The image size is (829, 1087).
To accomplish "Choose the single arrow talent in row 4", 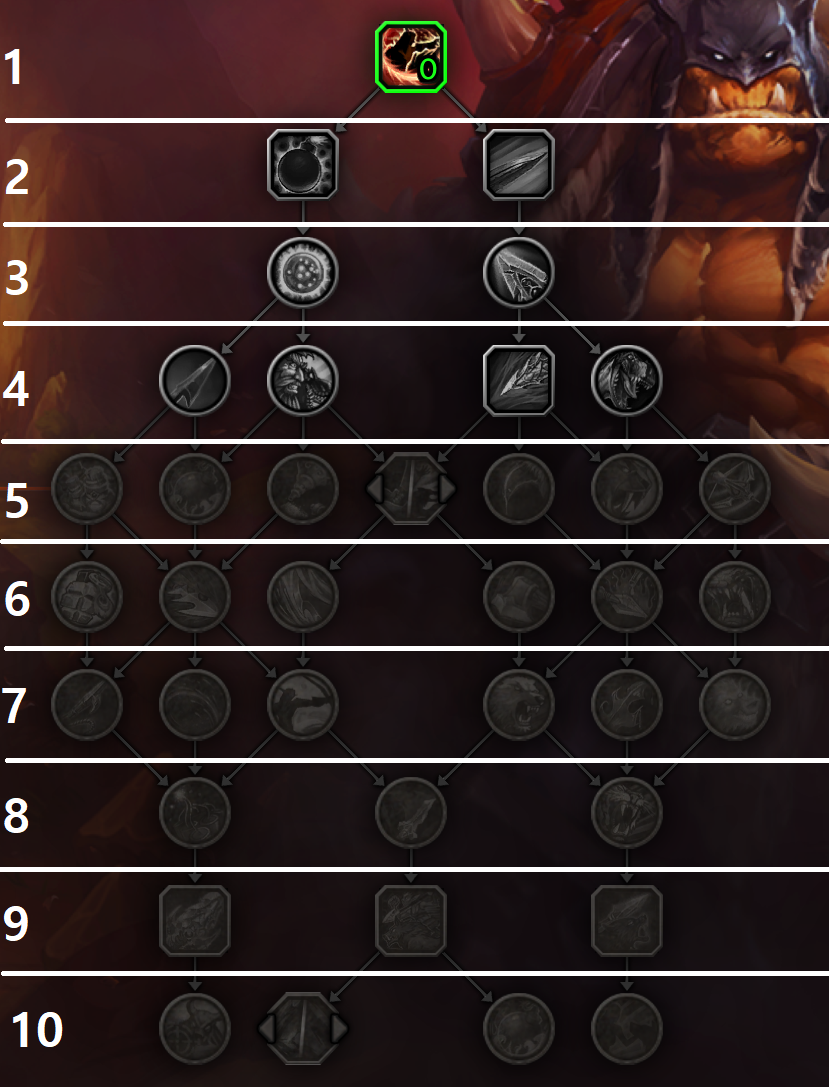I will 195,381.
